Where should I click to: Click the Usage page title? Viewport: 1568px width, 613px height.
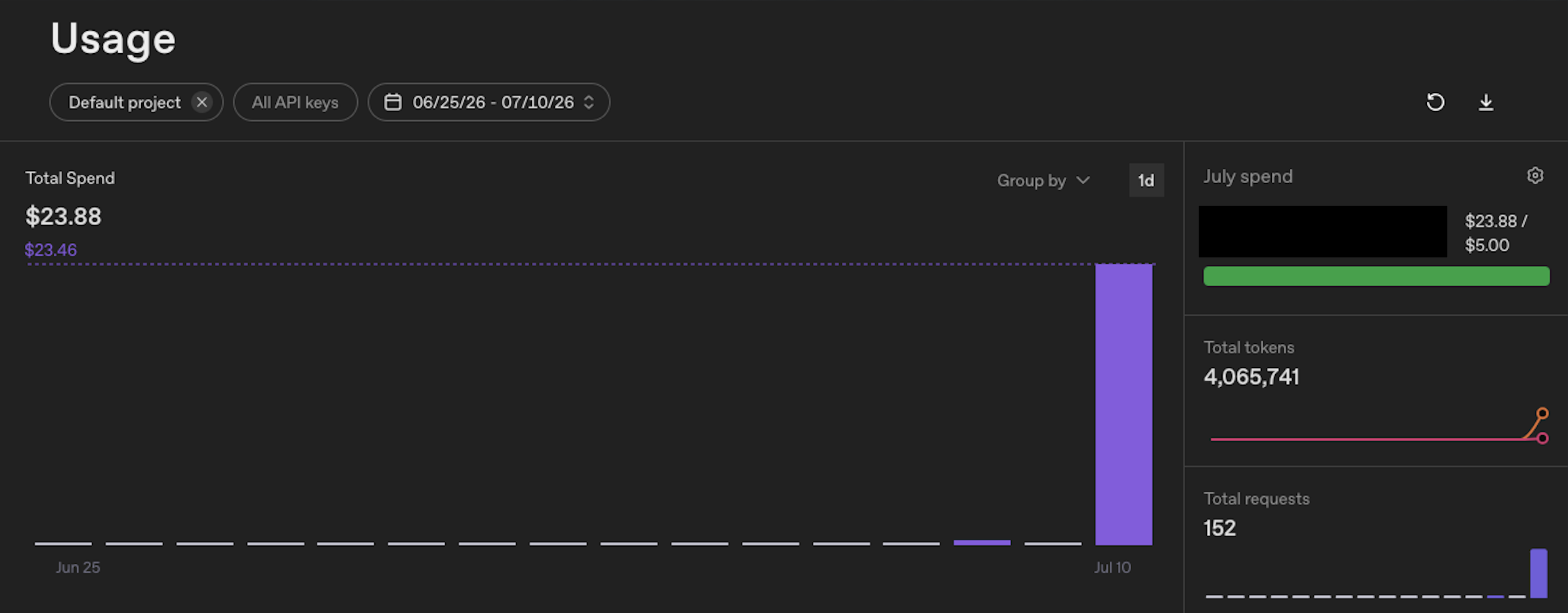113,39
